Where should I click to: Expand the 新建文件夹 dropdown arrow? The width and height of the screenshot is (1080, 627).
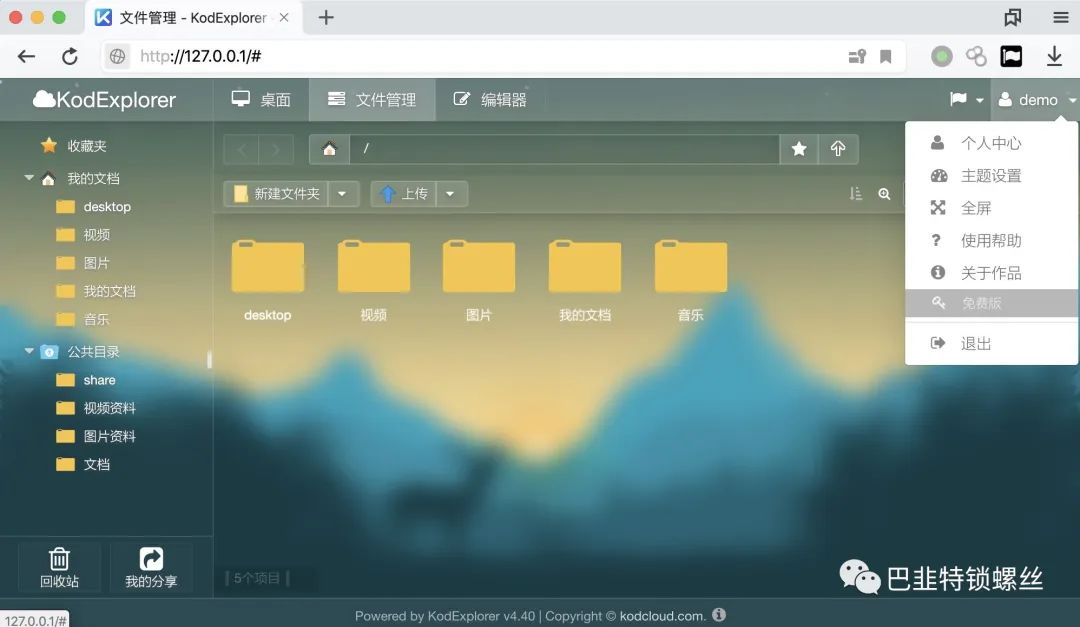pyautogui.click(x=342, y=194)
